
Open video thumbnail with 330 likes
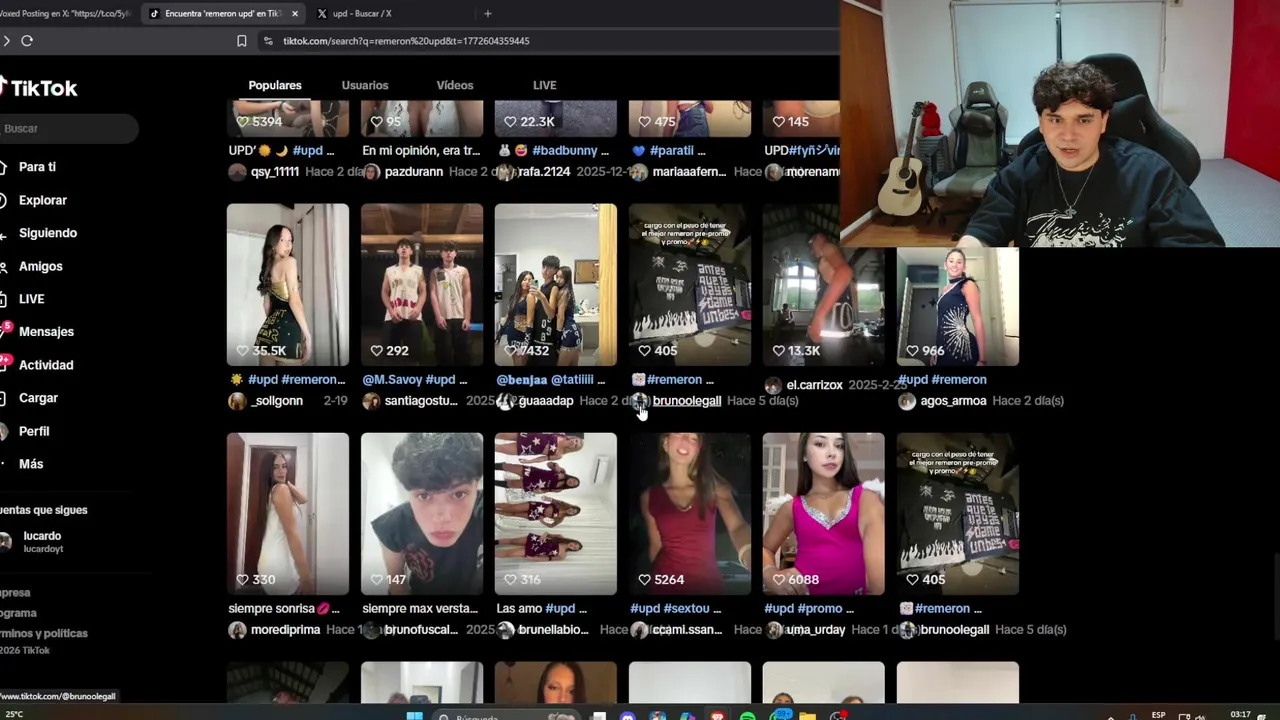(288, 514)
